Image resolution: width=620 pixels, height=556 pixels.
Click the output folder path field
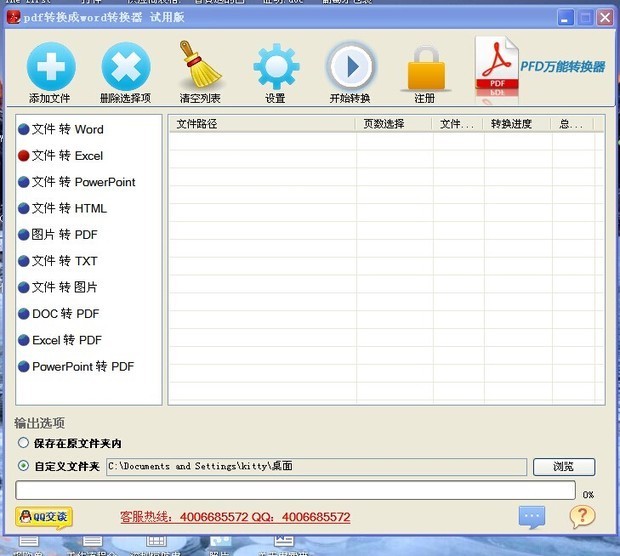(x=315, y=467)
